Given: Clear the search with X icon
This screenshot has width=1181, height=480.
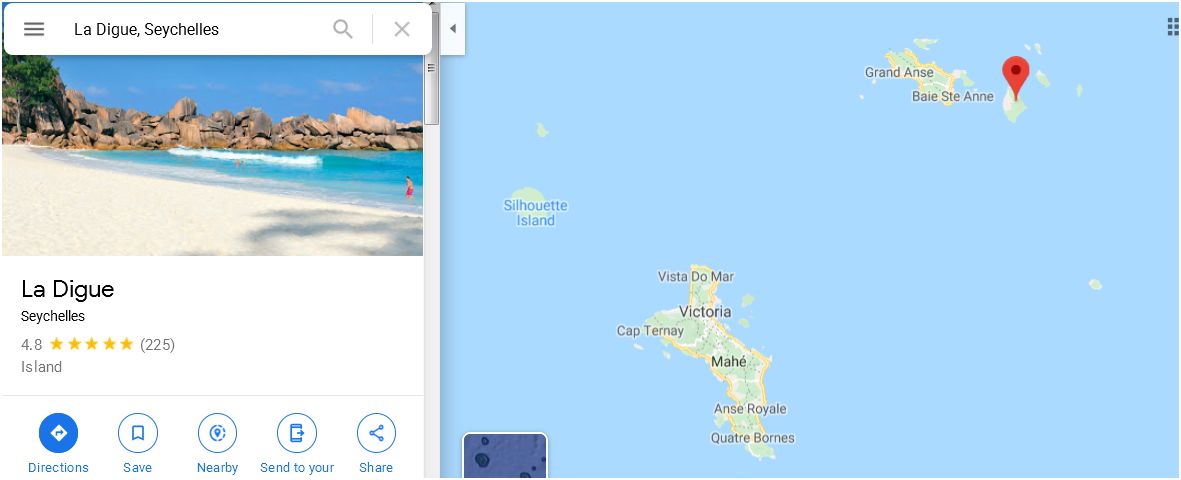Looking at the screenshot, I should coord(402,29).
